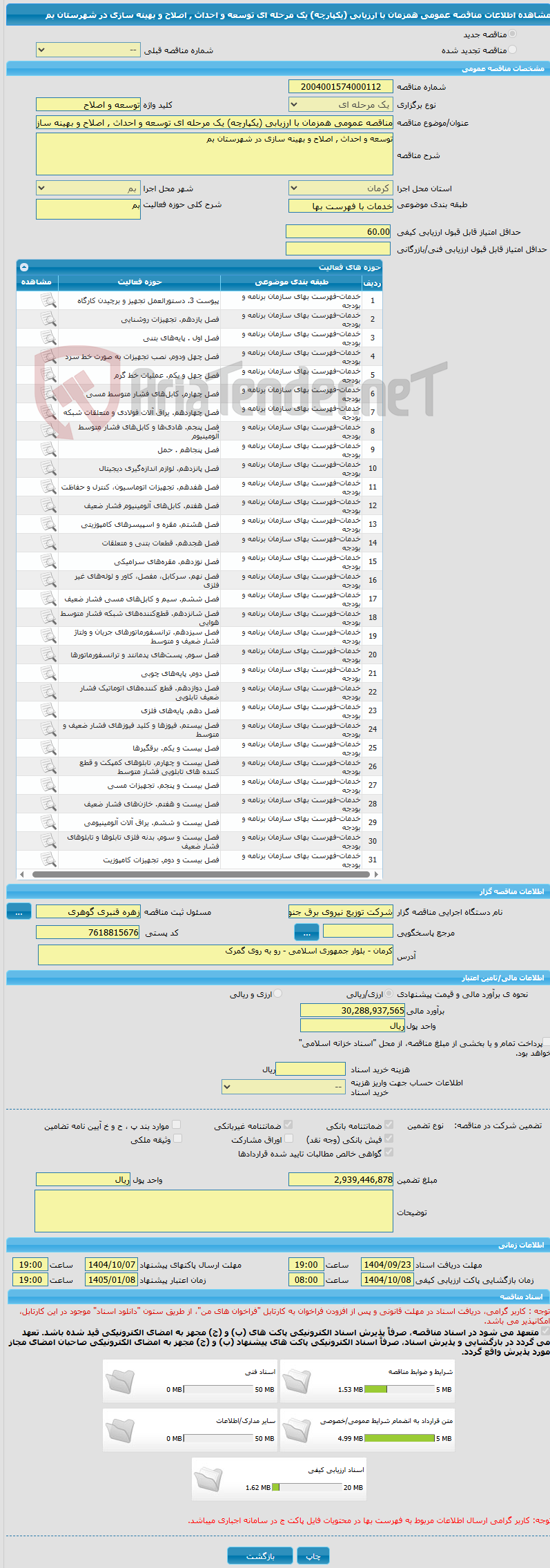Screen dimensions: 550x1568
Task: Open the view icon for row 21
Action: pyautogui.click(x=48, y=673)
